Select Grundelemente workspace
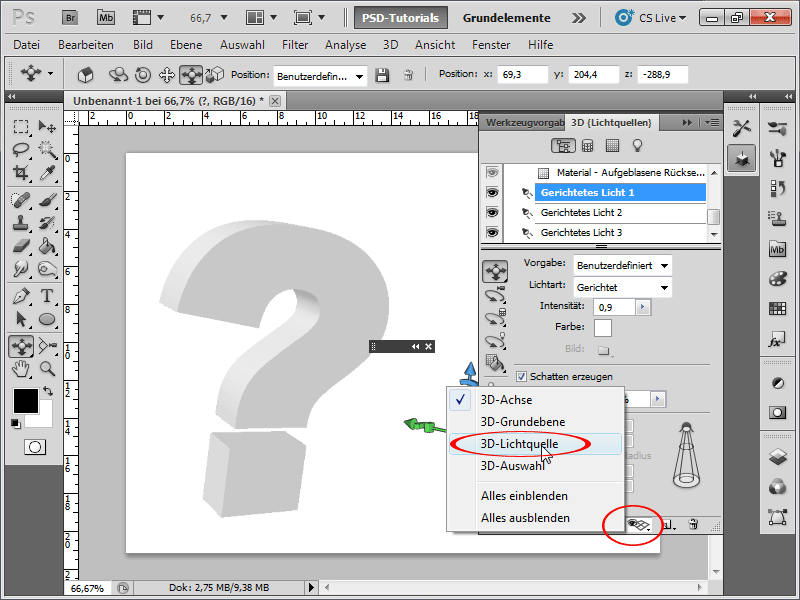This screenshot has height=600, width=800. point(506,18)
